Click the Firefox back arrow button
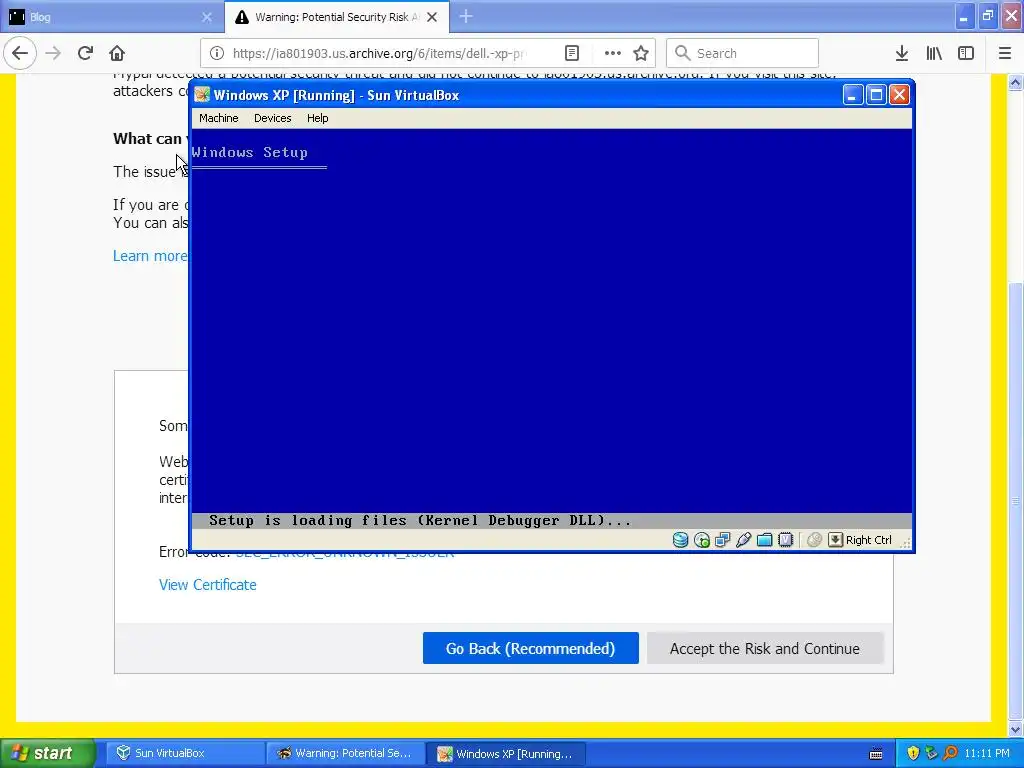Screen dimensions: 1024x768 (20, 54)
